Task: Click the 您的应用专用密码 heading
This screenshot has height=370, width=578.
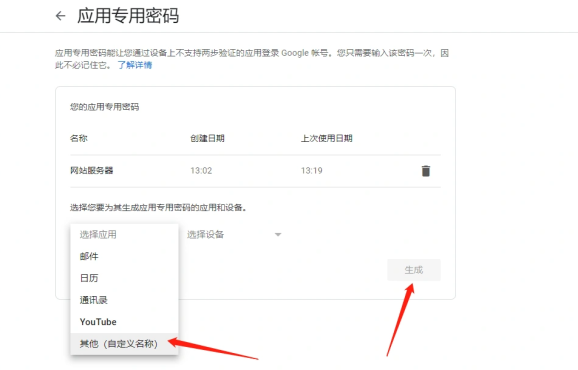Action: [104, 107]
